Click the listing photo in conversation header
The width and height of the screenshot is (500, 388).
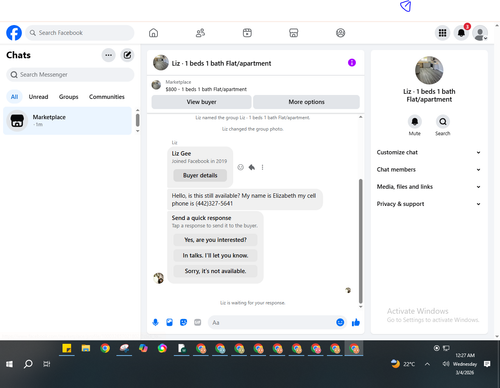(x=161, y=63)
